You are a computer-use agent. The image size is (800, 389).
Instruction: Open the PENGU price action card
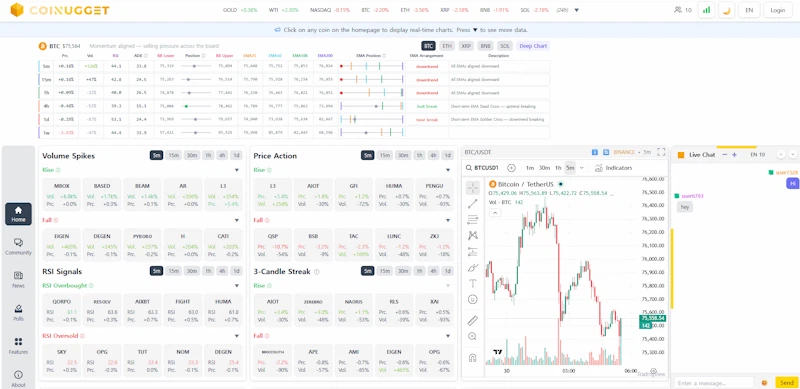(x=435, y=194)
